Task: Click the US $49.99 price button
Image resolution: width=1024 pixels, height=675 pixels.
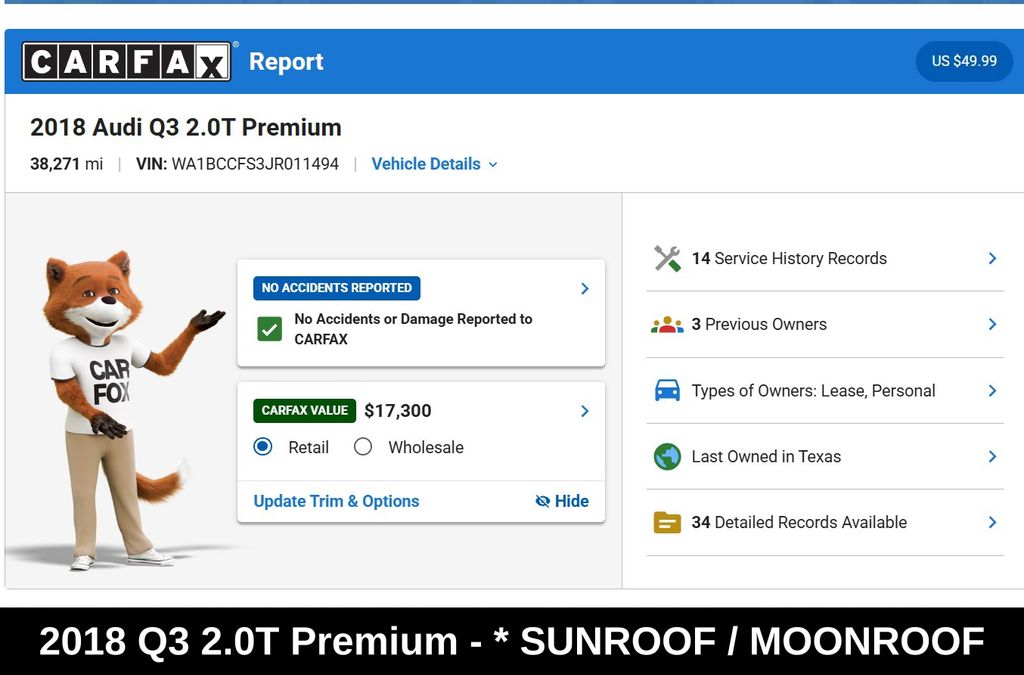Action: (964, 61)
